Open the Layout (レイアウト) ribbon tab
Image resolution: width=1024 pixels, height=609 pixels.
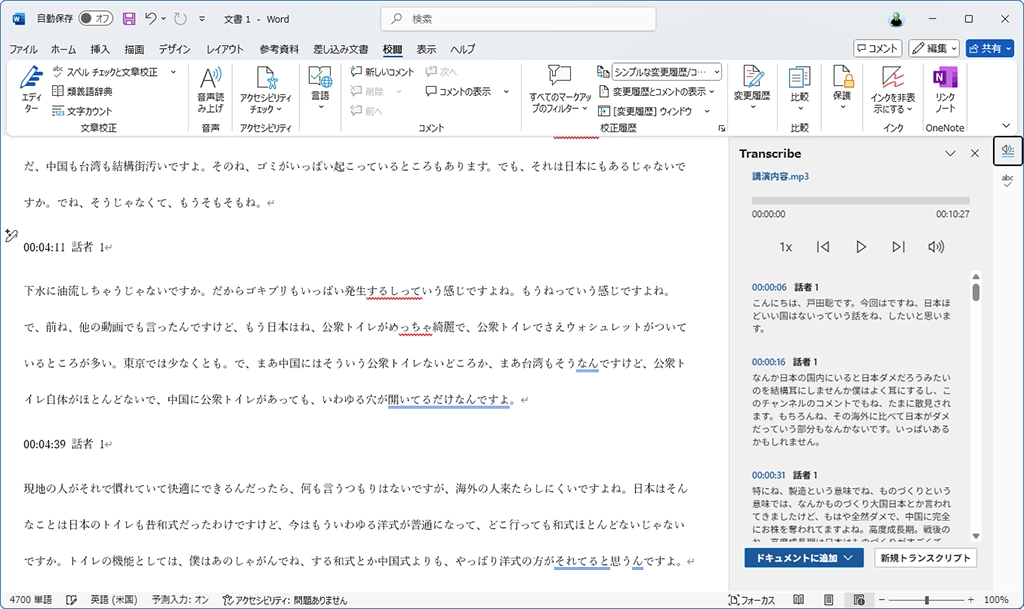pyautogui.click(x=224, y=49)
